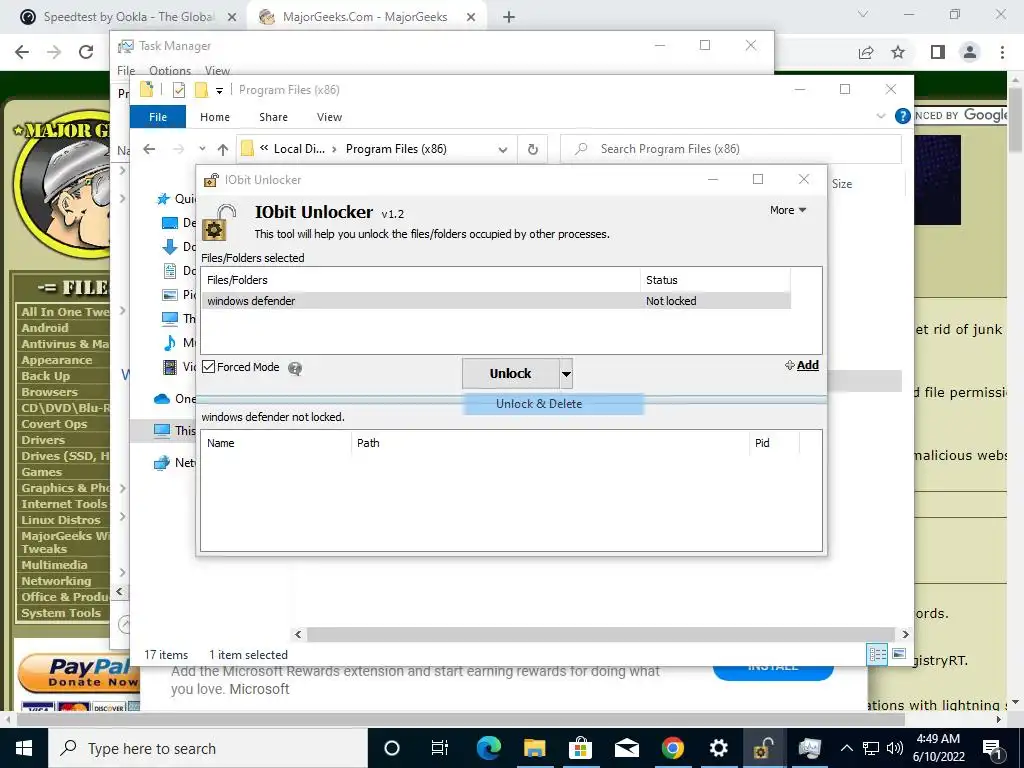
Task: Open File tab in File Explorer
Action: (x=158, y=117)
